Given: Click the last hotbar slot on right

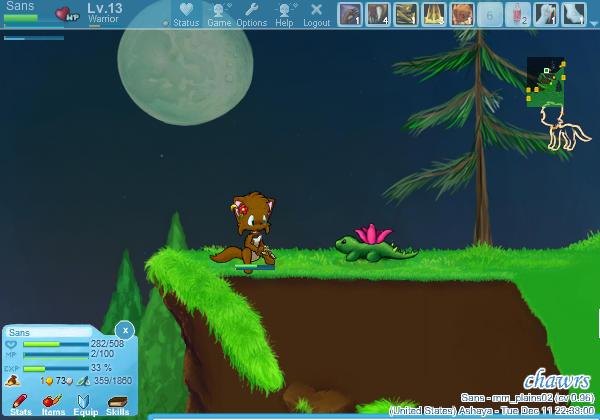Looking at the screenshot, I should click(x=574, y=14).
